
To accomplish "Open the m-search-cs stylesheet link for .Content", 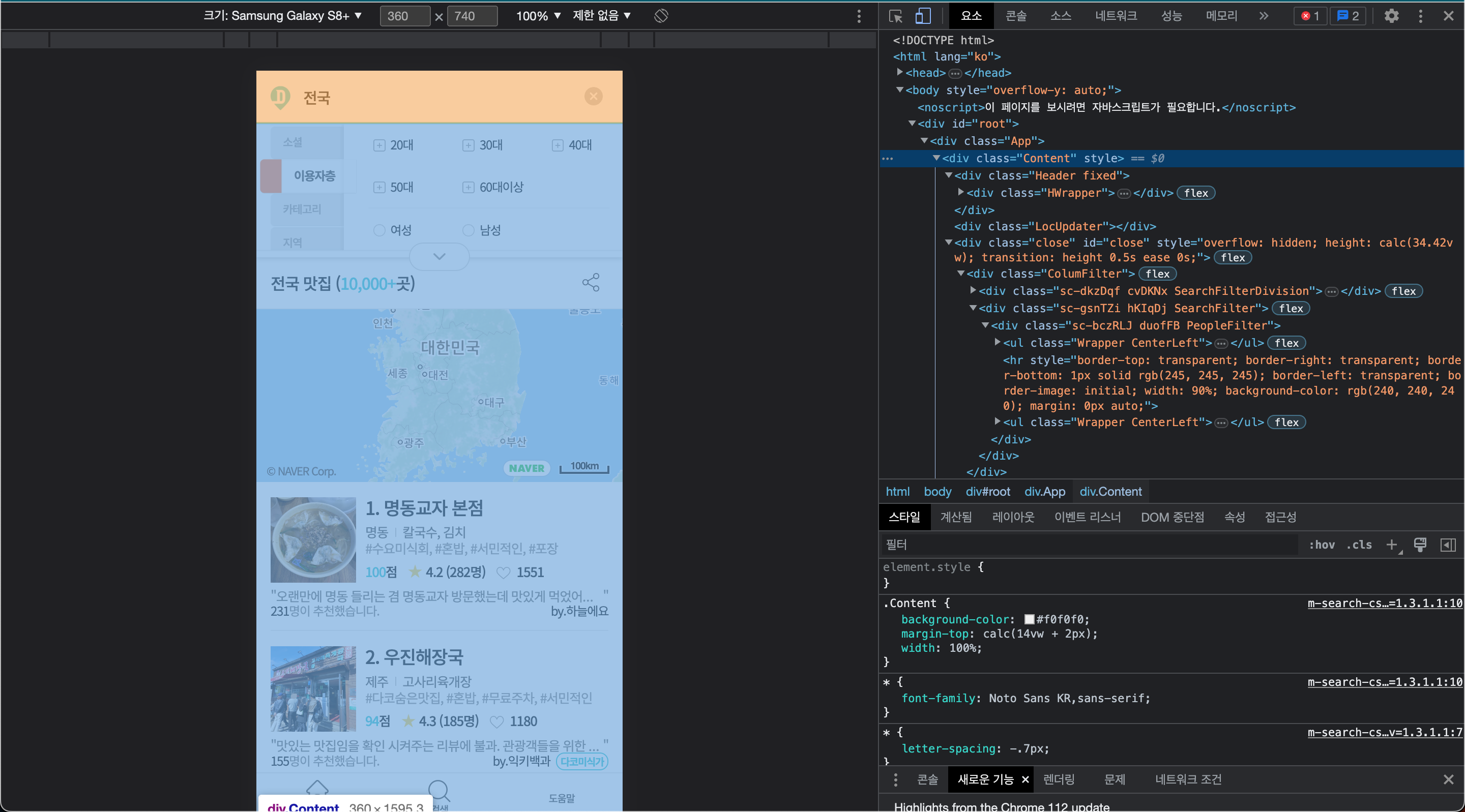I will (1384, 604).
